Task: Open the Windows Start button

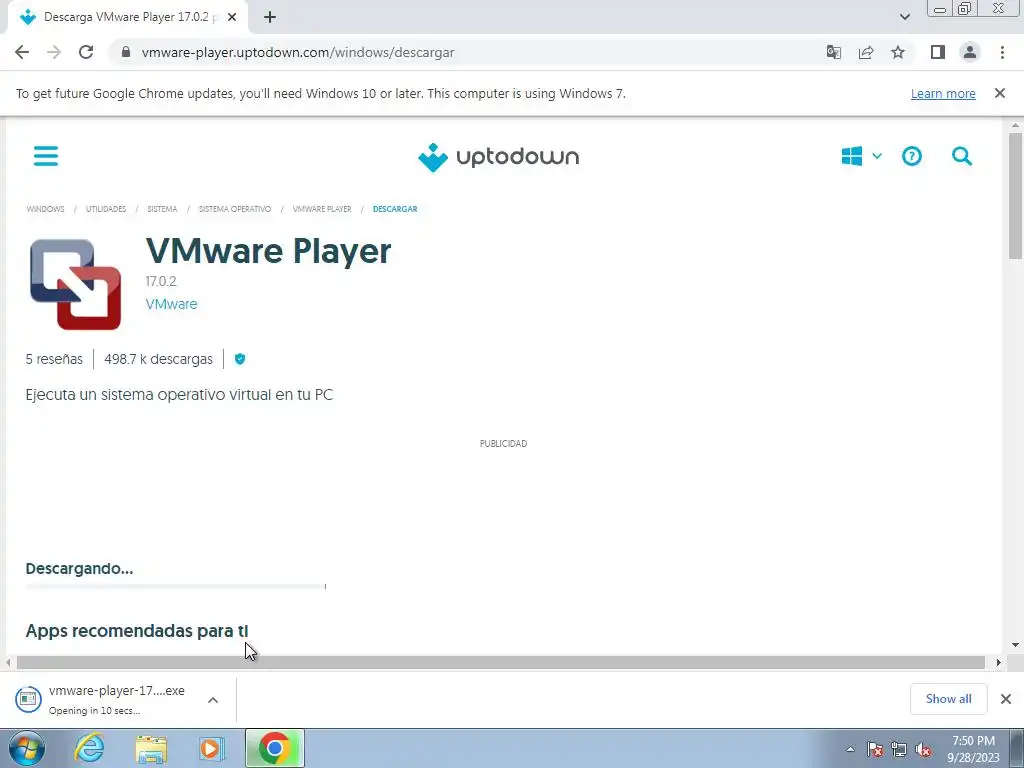Action: click(x=27, y=748)
